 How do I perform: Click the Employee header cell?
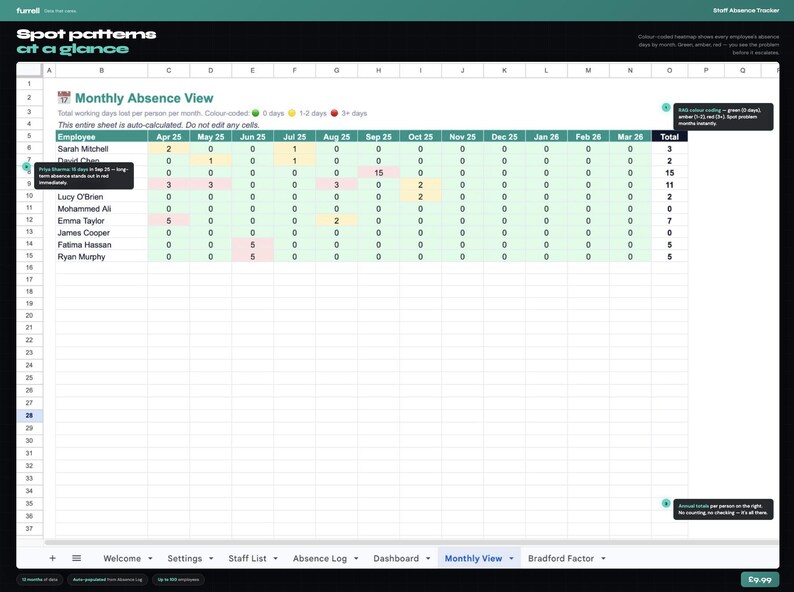101,137
